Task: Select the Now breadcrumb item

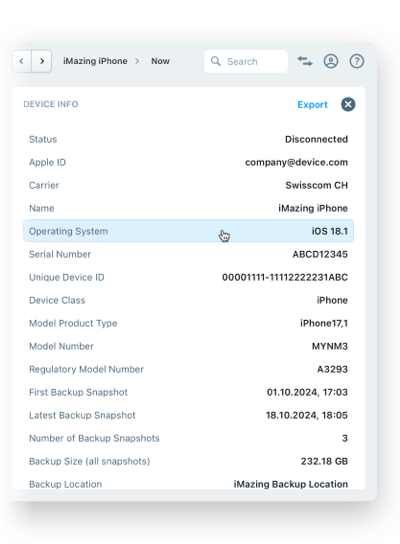Action: click(x=160, y=61)
